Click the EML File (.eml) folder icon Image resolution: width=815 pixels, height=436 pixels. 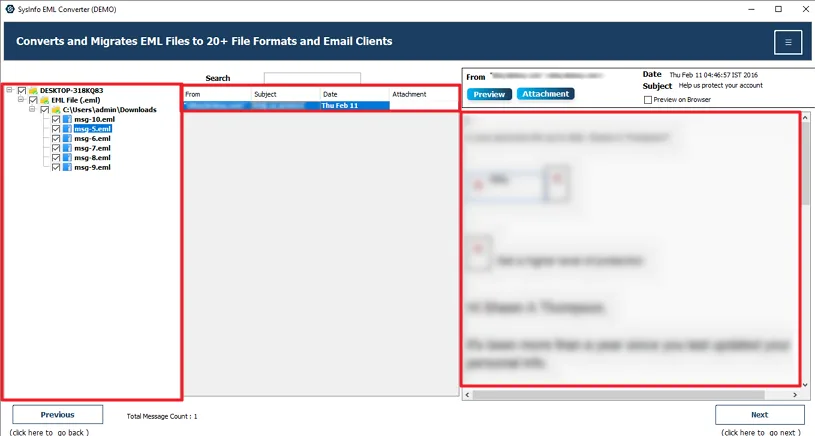pos(45,100)
